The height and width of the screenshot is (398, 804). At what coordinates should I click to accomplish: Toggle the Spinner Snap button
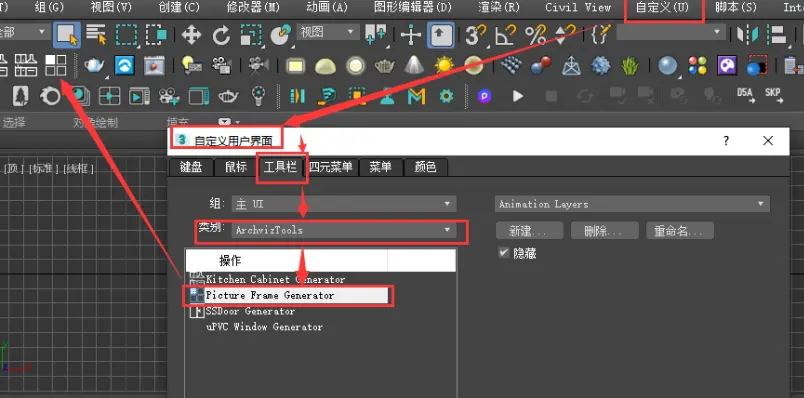[x=565, y=35]
